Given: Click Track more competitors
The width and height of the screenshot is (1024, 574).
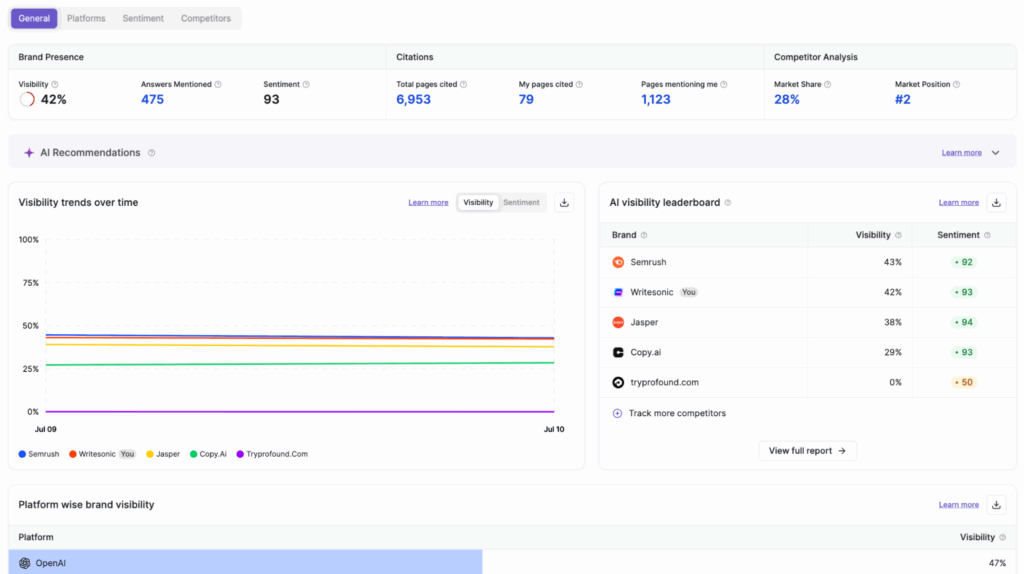Looking at the screenshot, I should point(669,413).
